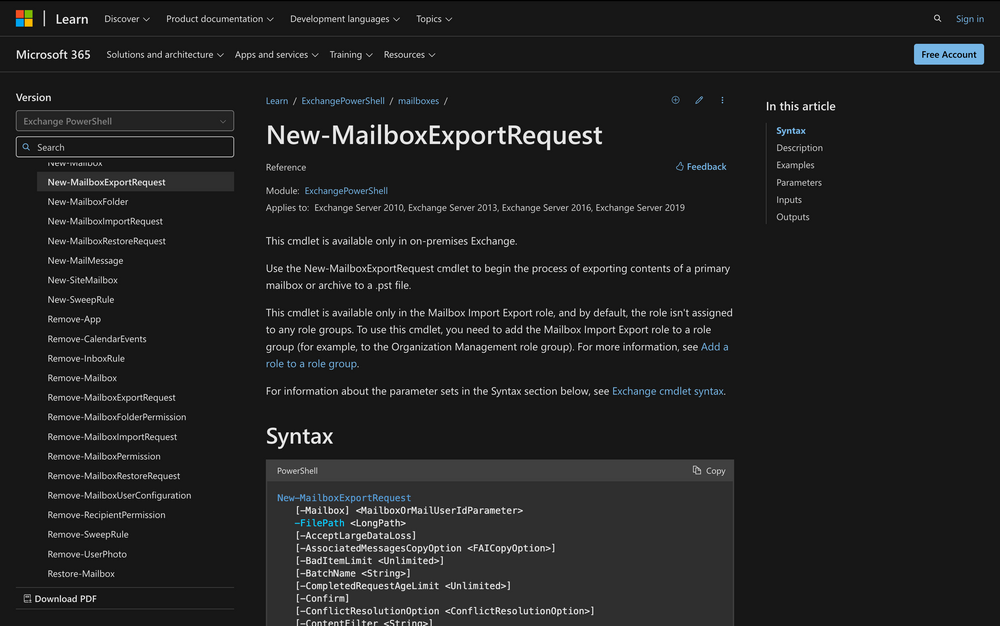1000x626 pixels.
Task: Click the search magnifier in the top bar
Action: [937, 18]
